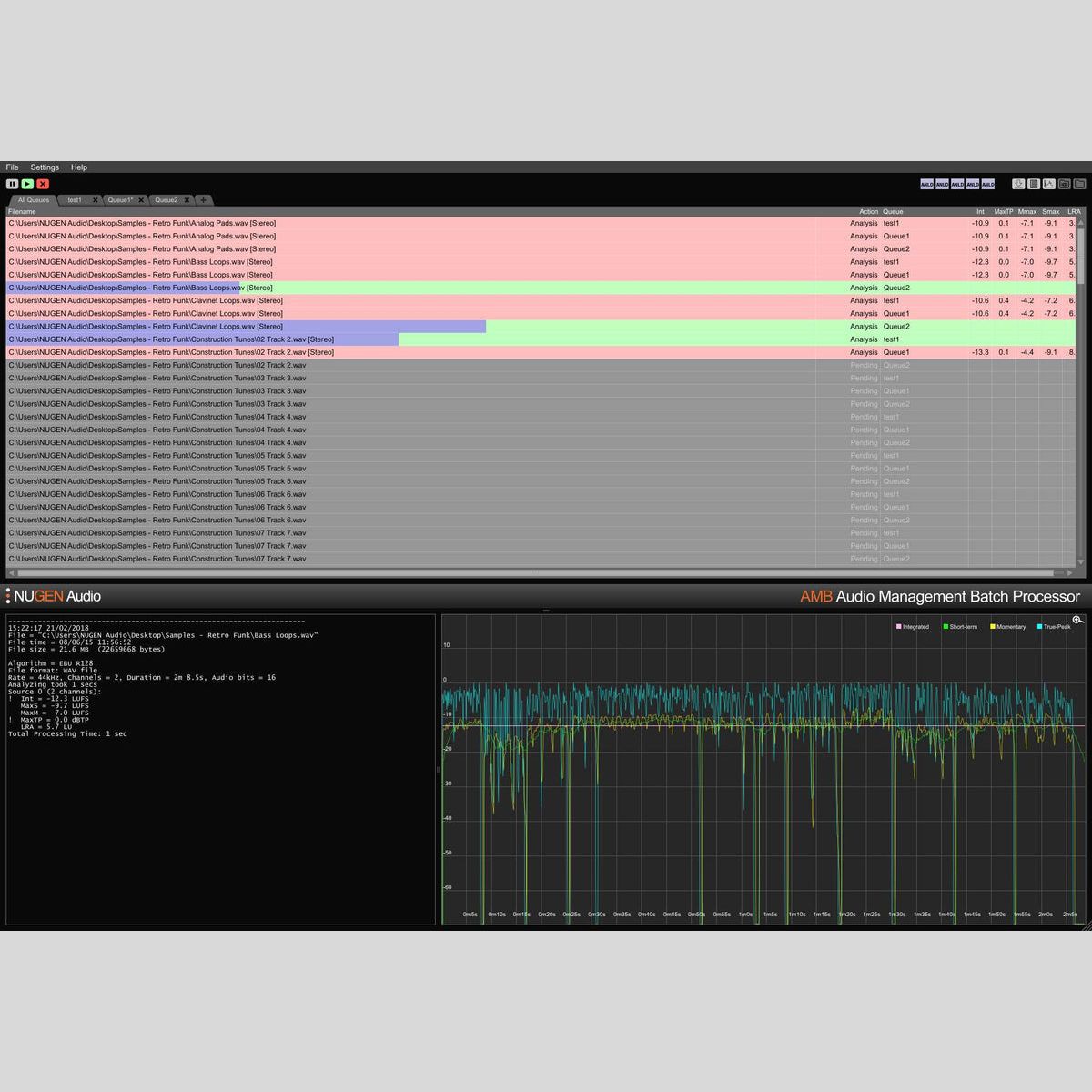Switch to the Queue1* tab

click(x=120, y=200)
